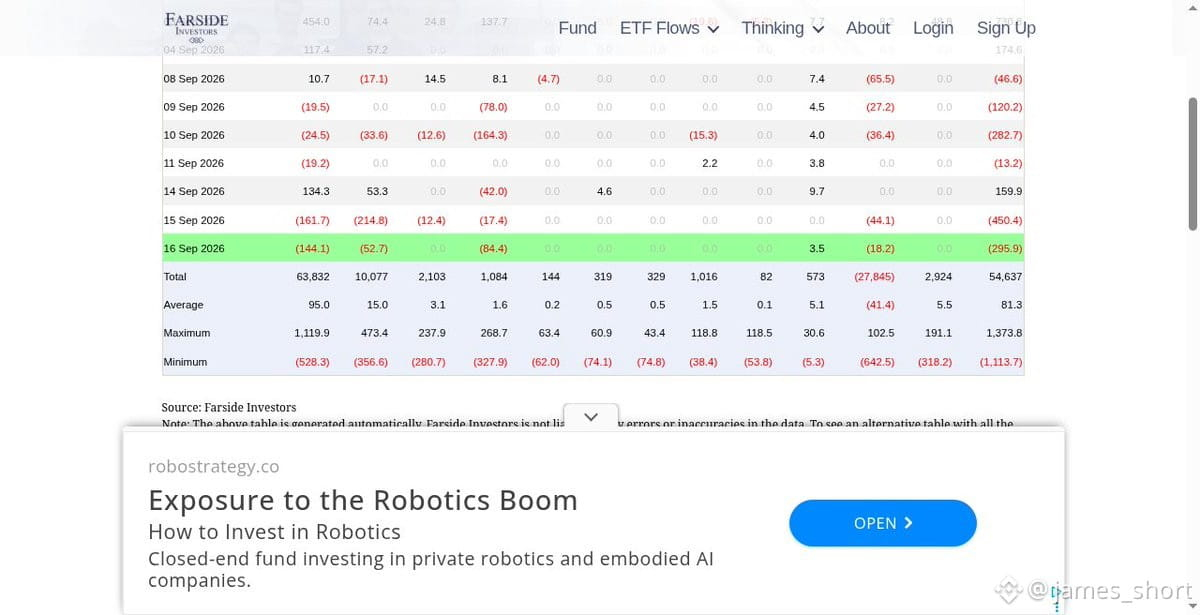Click the 'Source: Farside Investors' text

click(229, 407)
